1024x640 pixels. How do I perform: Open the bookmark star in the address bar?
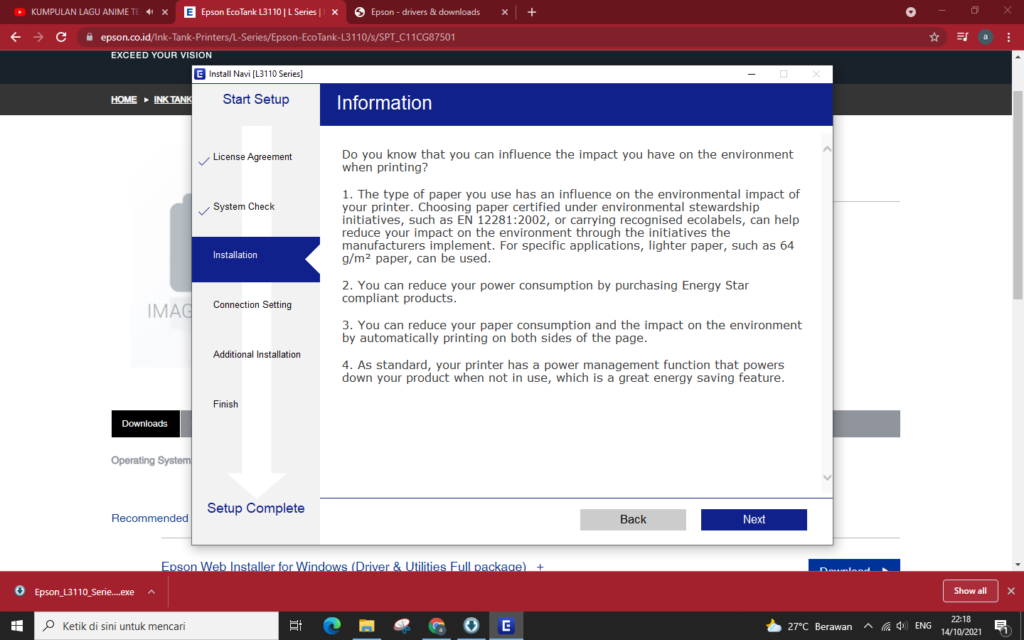pos(933,35)
